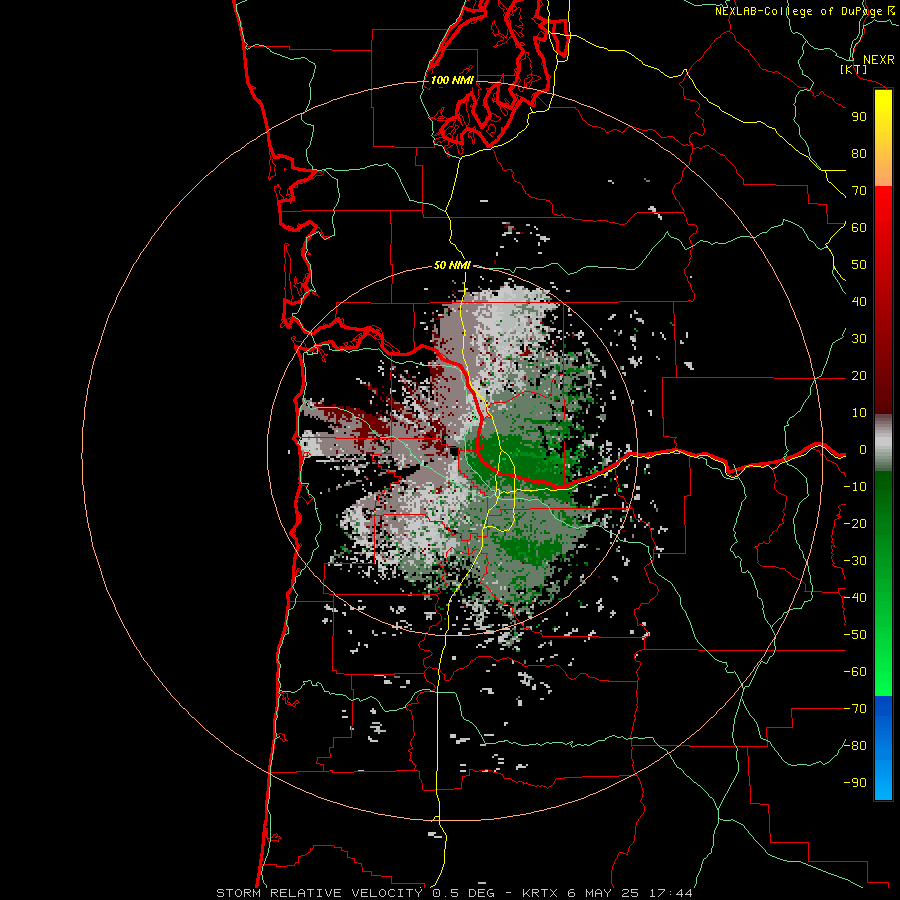Click the 80 value on velocity scale
Viewport: 900px width, 900px height.
coord(859,154)
